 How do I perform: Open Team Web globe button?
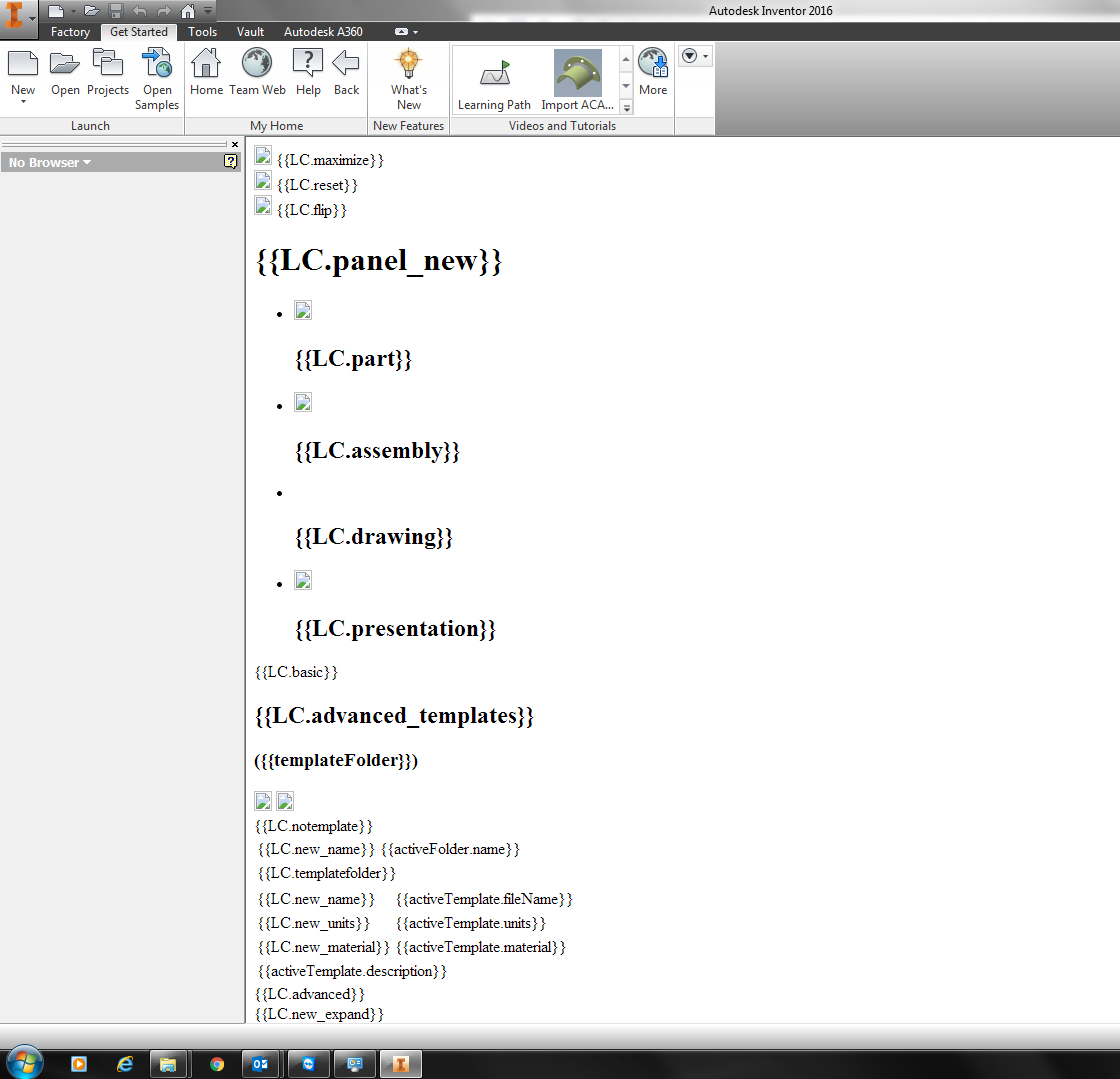tap(257, 71)
